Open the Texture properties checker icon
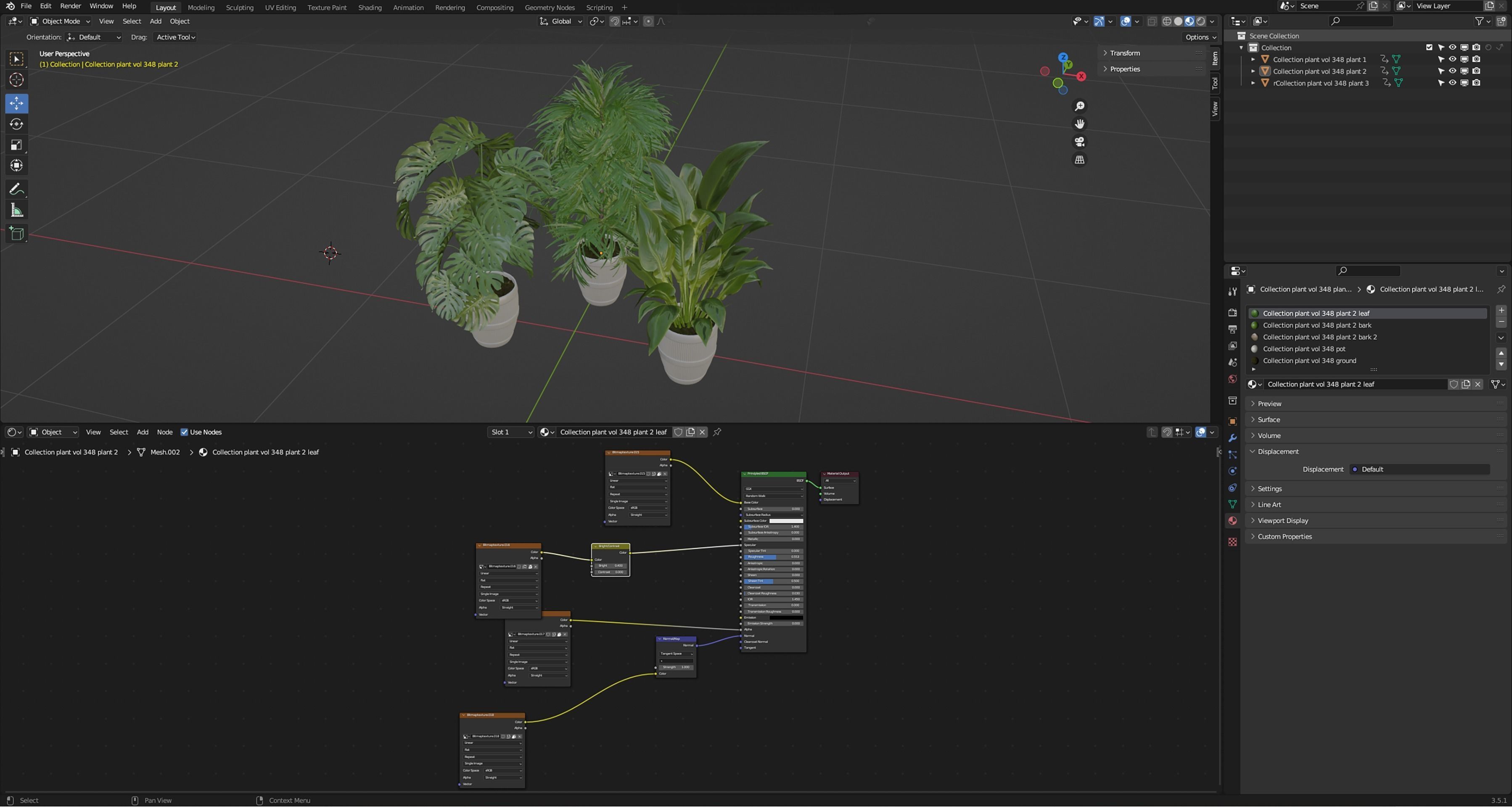This screenshot has width=1512, height=807. point(1232,542)
